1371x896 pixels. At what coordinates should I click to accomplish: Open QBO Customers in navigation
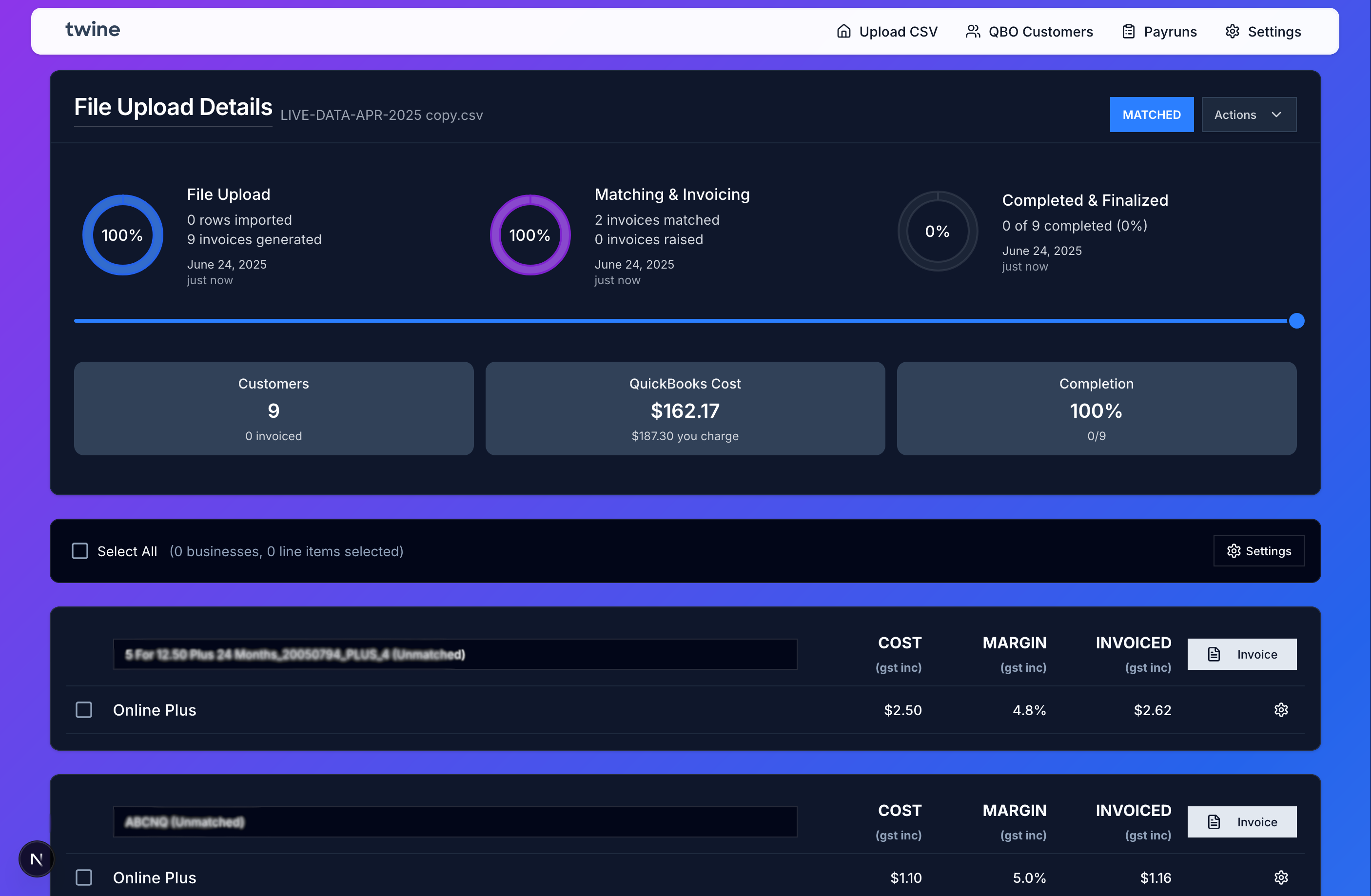[1040, 31]
